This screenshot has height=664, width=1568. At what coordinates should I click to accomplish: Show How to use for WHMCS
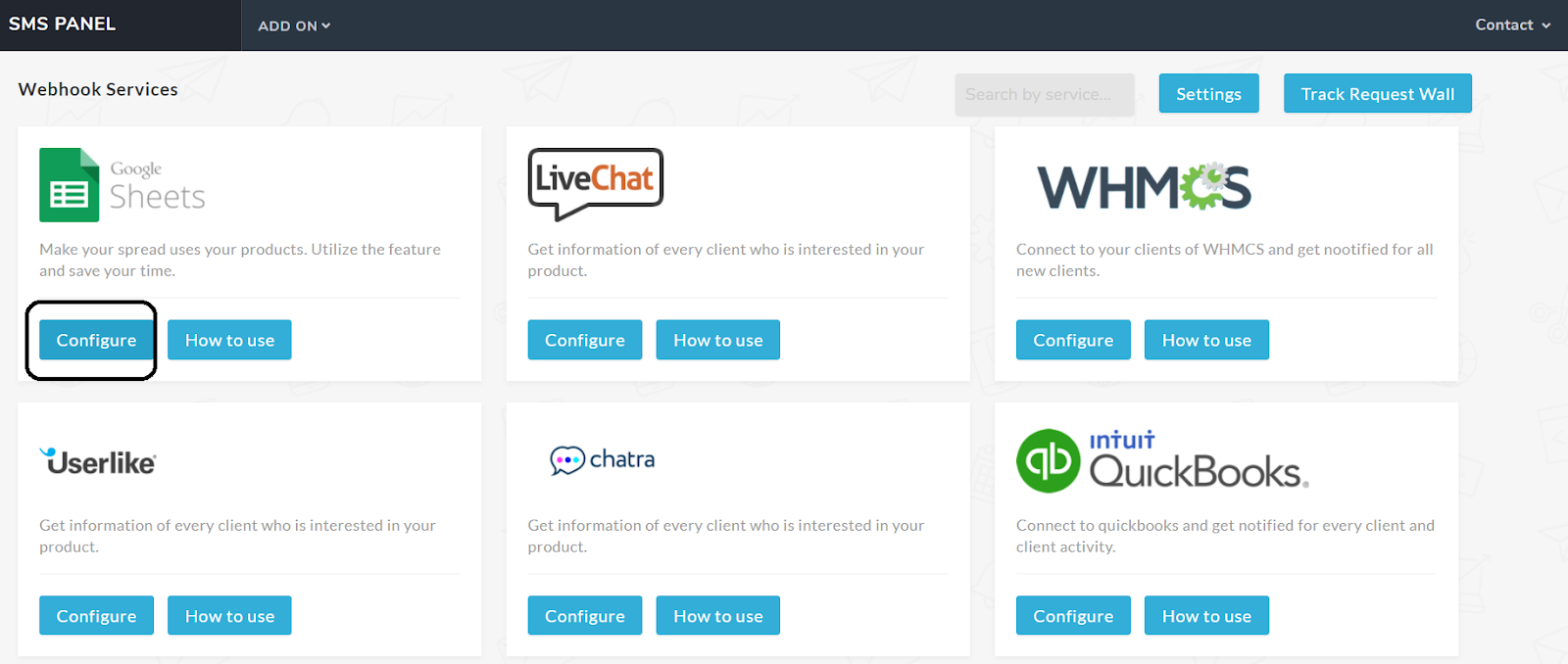pyautogui.click(x=1206, y=340)
